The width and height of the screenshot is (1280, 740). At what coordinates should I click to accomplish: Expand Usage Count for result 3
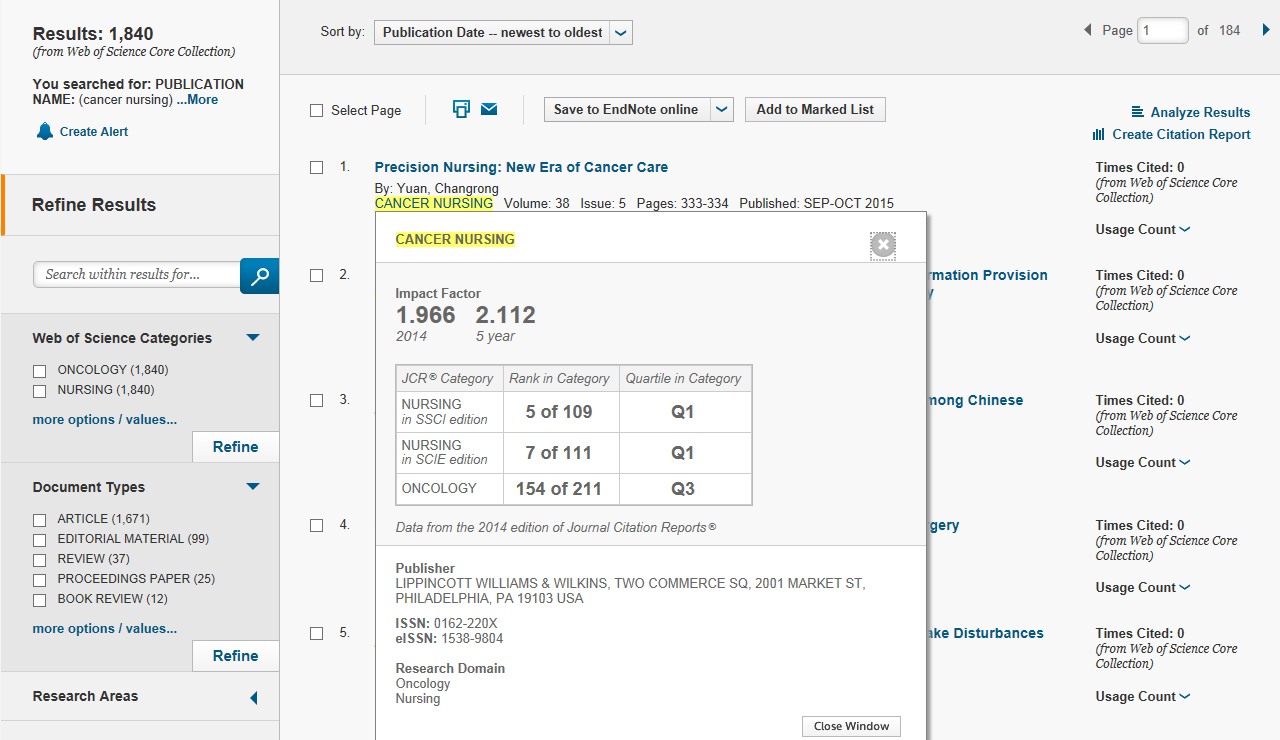1143,462
